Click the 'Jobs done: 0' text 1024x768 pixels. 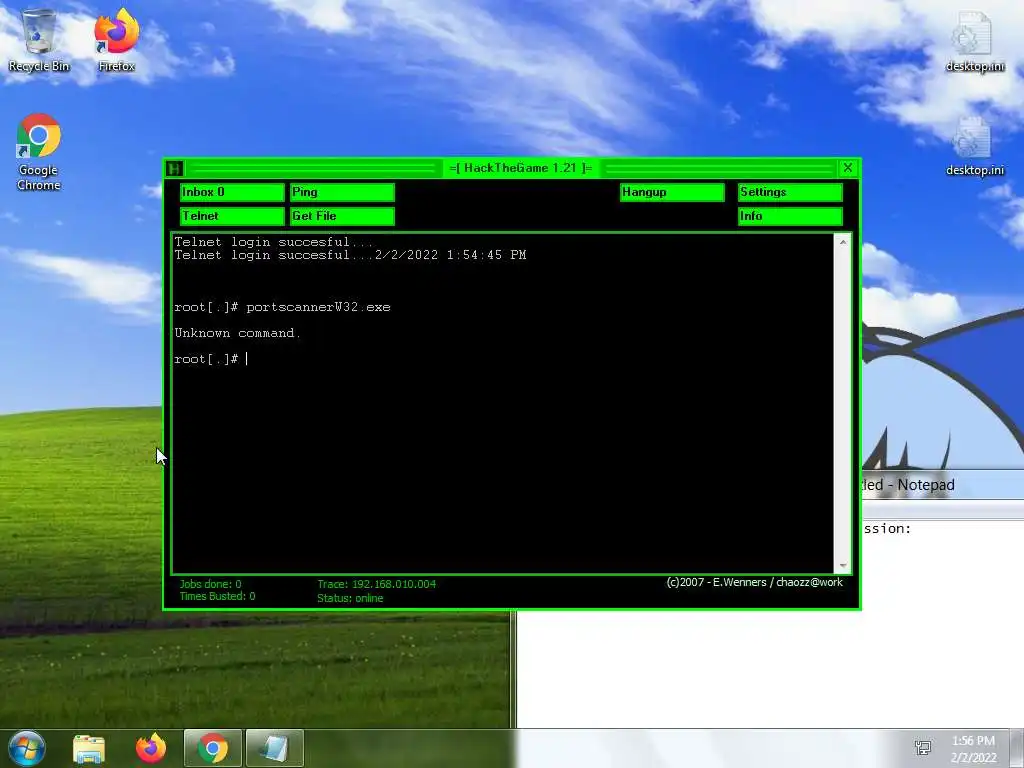pyautogui.click(x=210, y=584)
